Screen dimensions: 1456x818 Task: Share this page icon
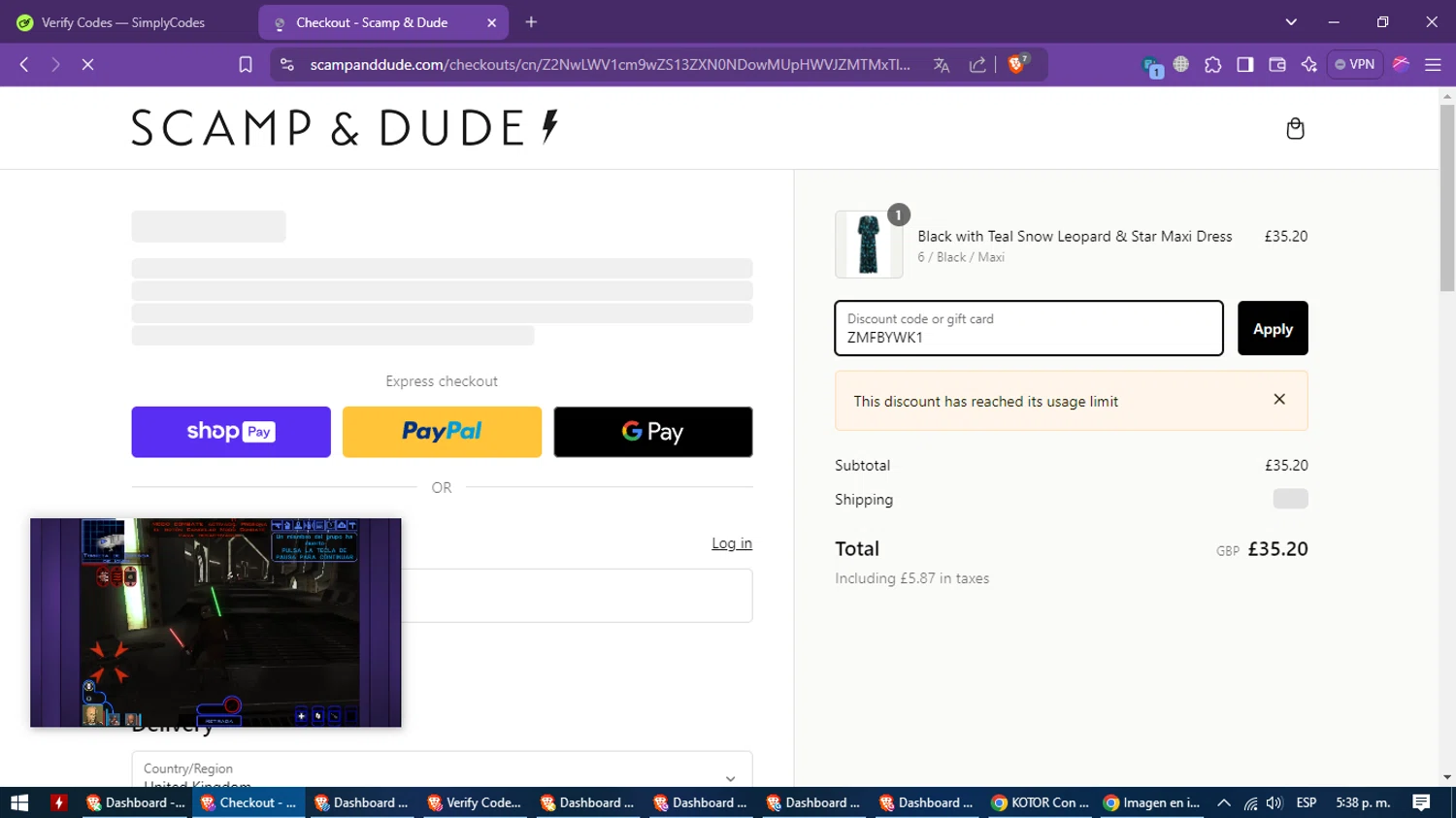[977, 64]
